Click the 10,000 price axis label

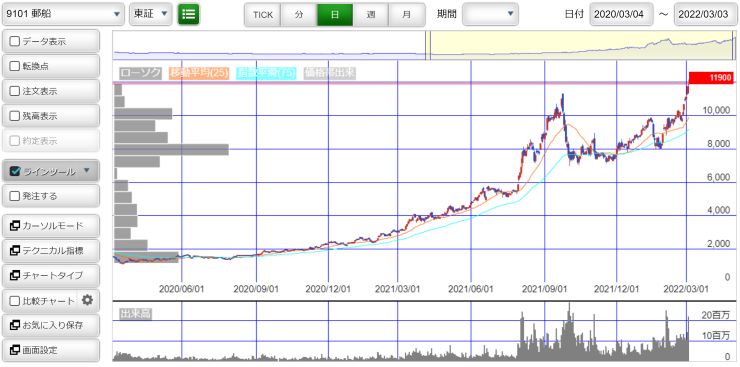717,111
